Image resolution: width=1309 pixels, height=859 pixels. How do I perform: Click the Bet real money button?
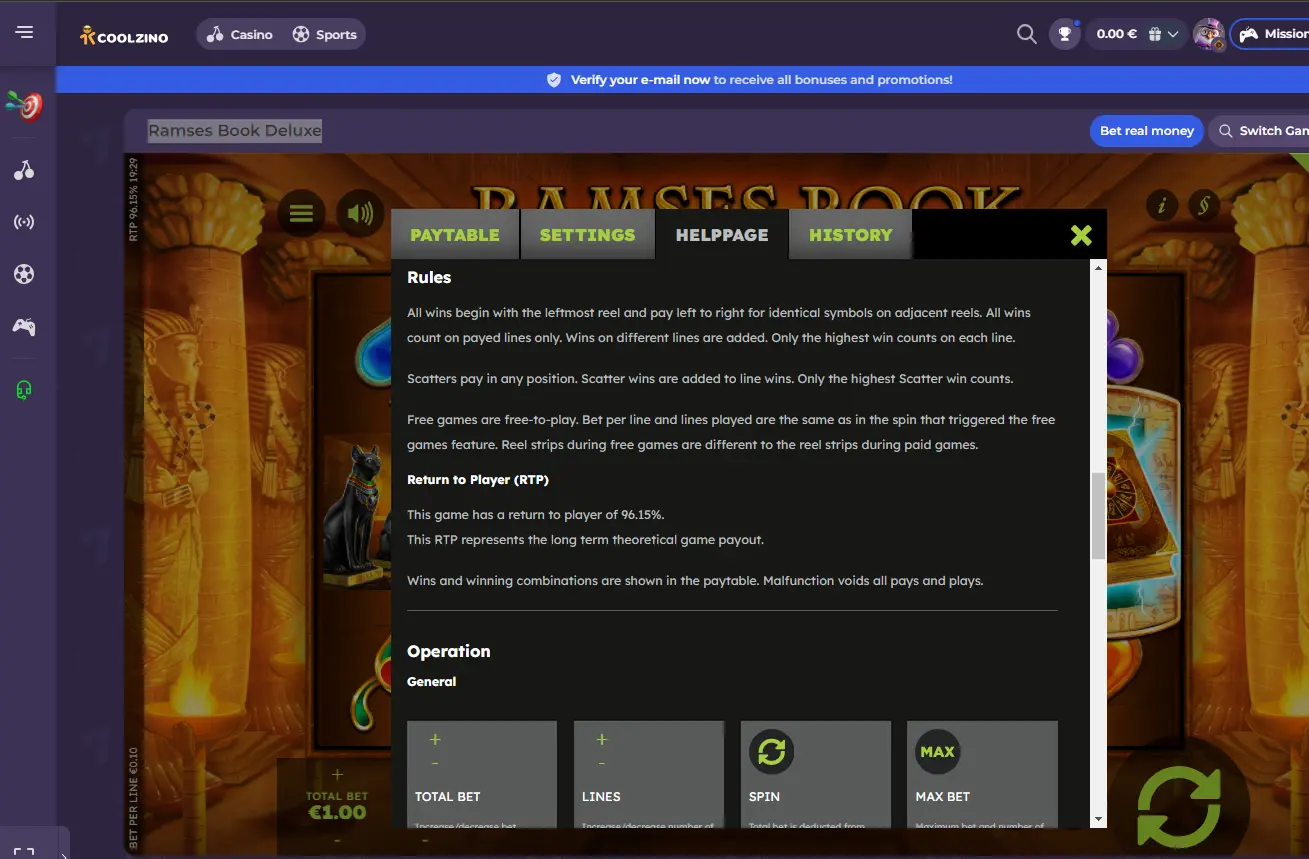[x=1147, y=131]
